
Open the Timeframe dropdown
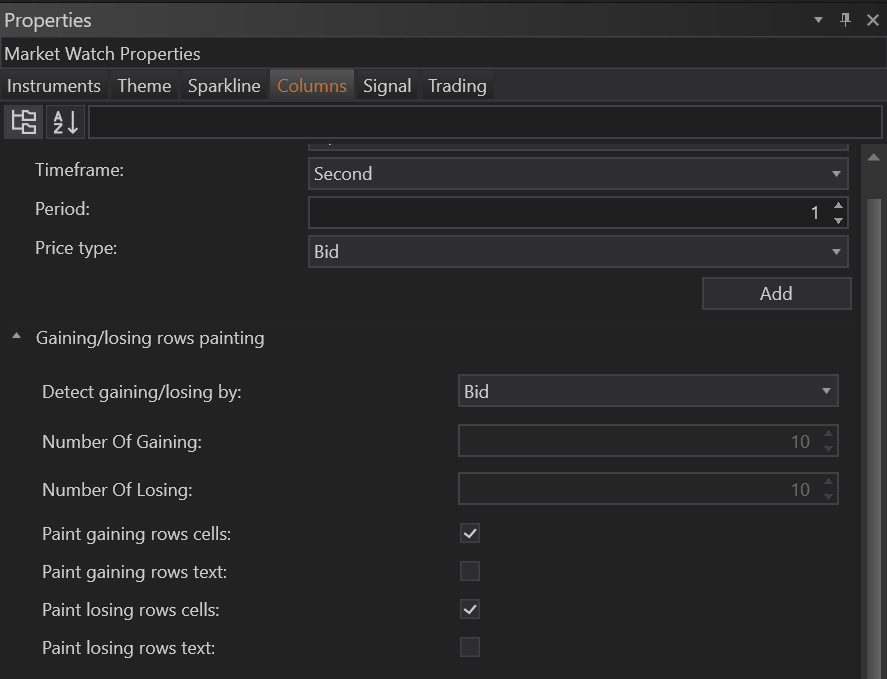(x=578, y=174)
